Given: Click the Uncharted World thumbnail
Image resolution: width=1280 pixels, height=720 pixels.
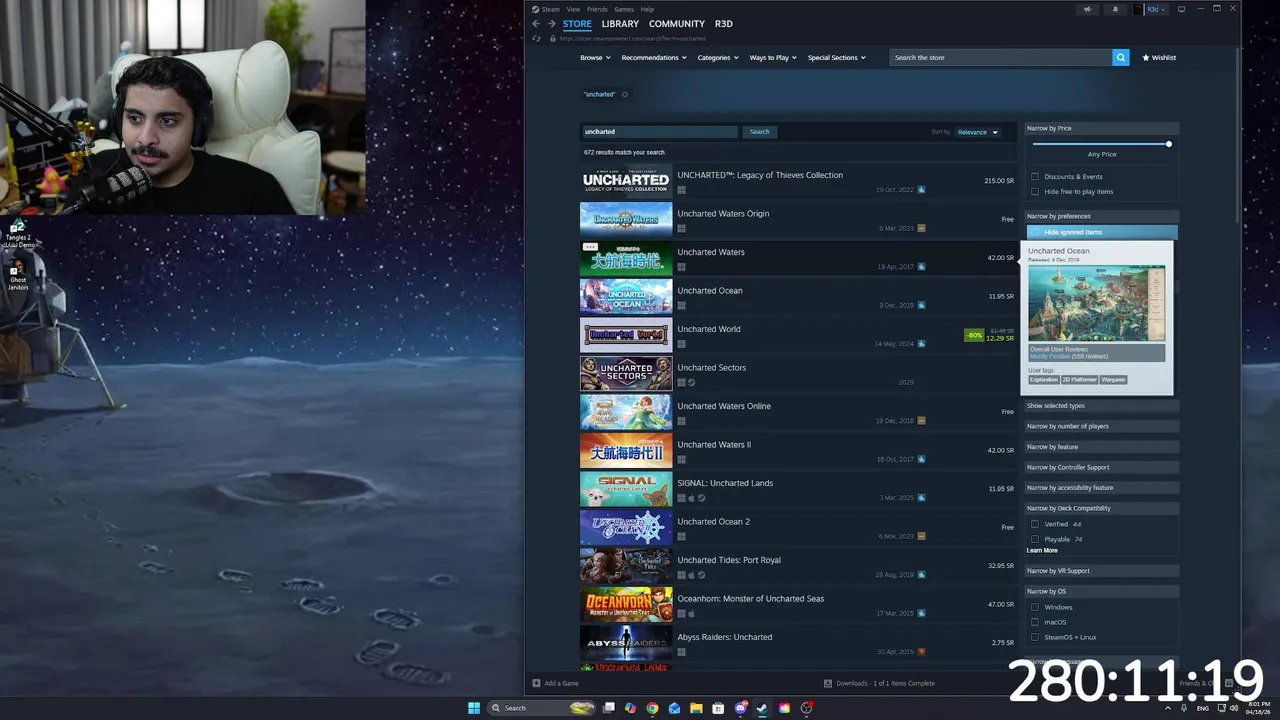Looking at the screenshot, I should [626, 335].
